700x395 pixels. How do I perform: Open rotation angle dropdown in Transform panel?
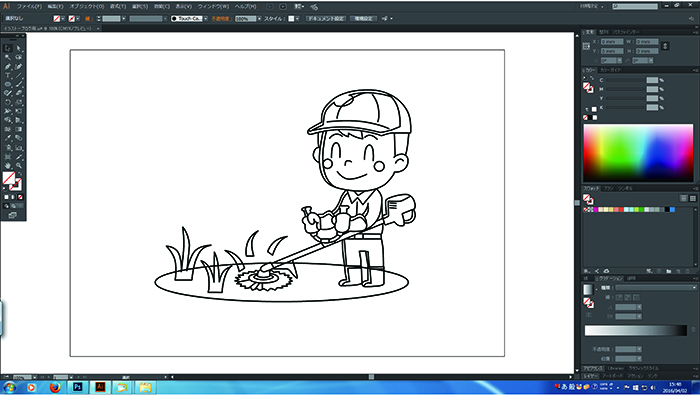[620, 60]
